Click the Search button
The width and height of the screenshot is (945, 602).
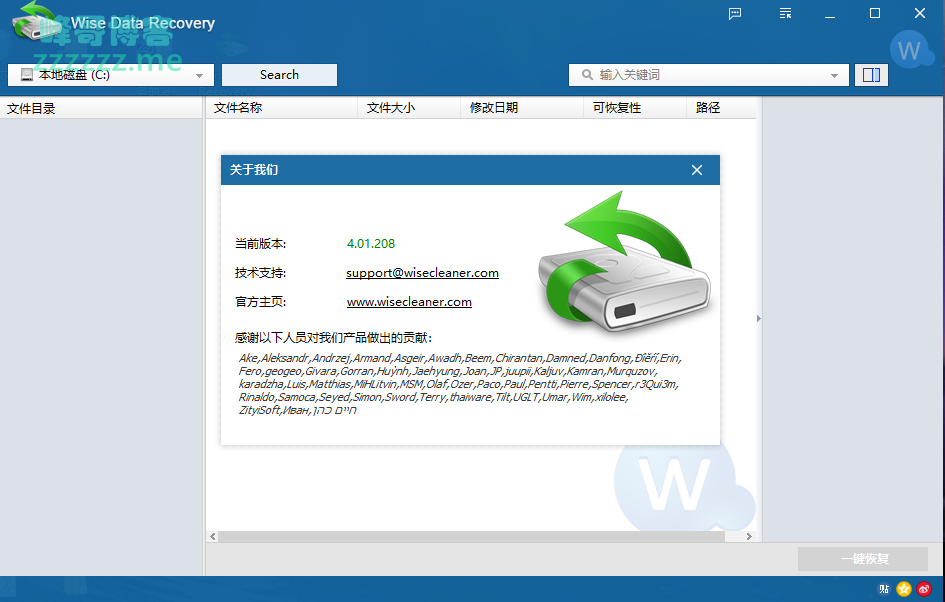tap(279, 75)
